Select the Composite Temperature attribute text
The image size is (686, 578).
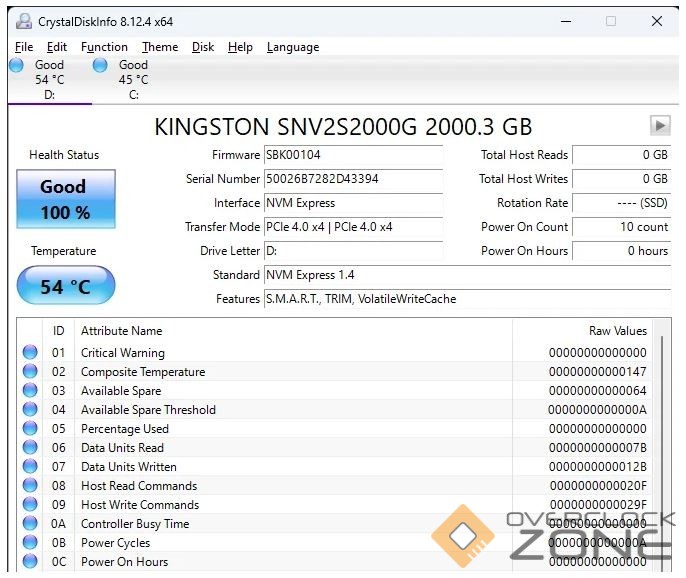(x=143, y=372)
